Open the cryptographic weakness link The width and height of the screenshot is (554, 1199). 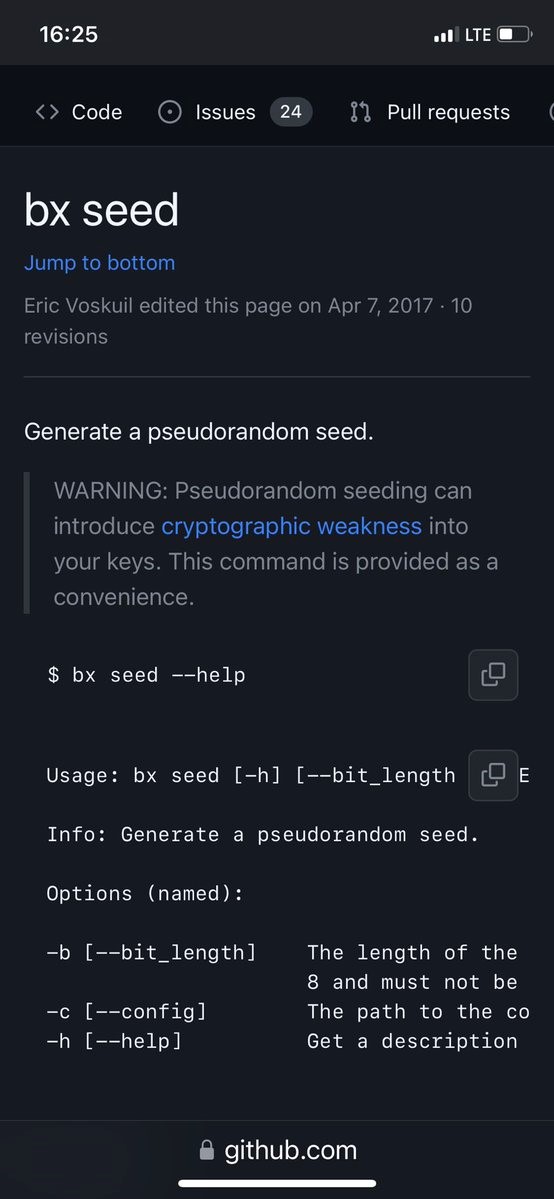(x=292, y=526)
